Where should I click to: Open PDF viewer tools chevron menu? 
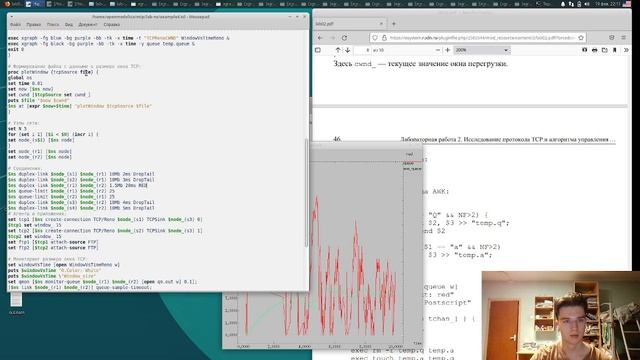tap(626, 50)
